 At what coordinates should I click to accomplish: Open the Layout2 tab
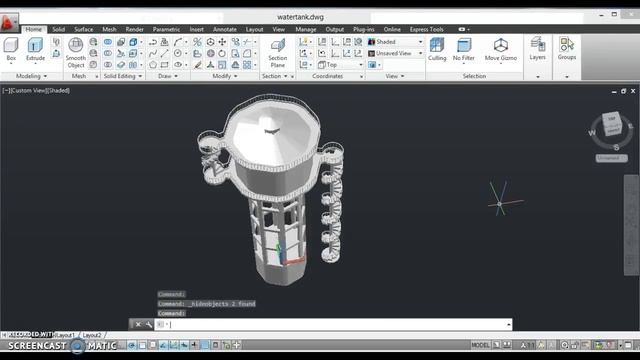pyautogui.click(x=91, y=335)
